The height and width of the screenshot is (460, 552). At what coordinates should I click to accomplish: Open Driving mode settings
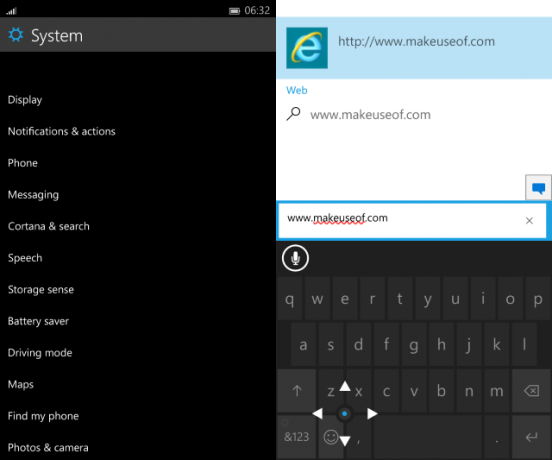[40, 353]
